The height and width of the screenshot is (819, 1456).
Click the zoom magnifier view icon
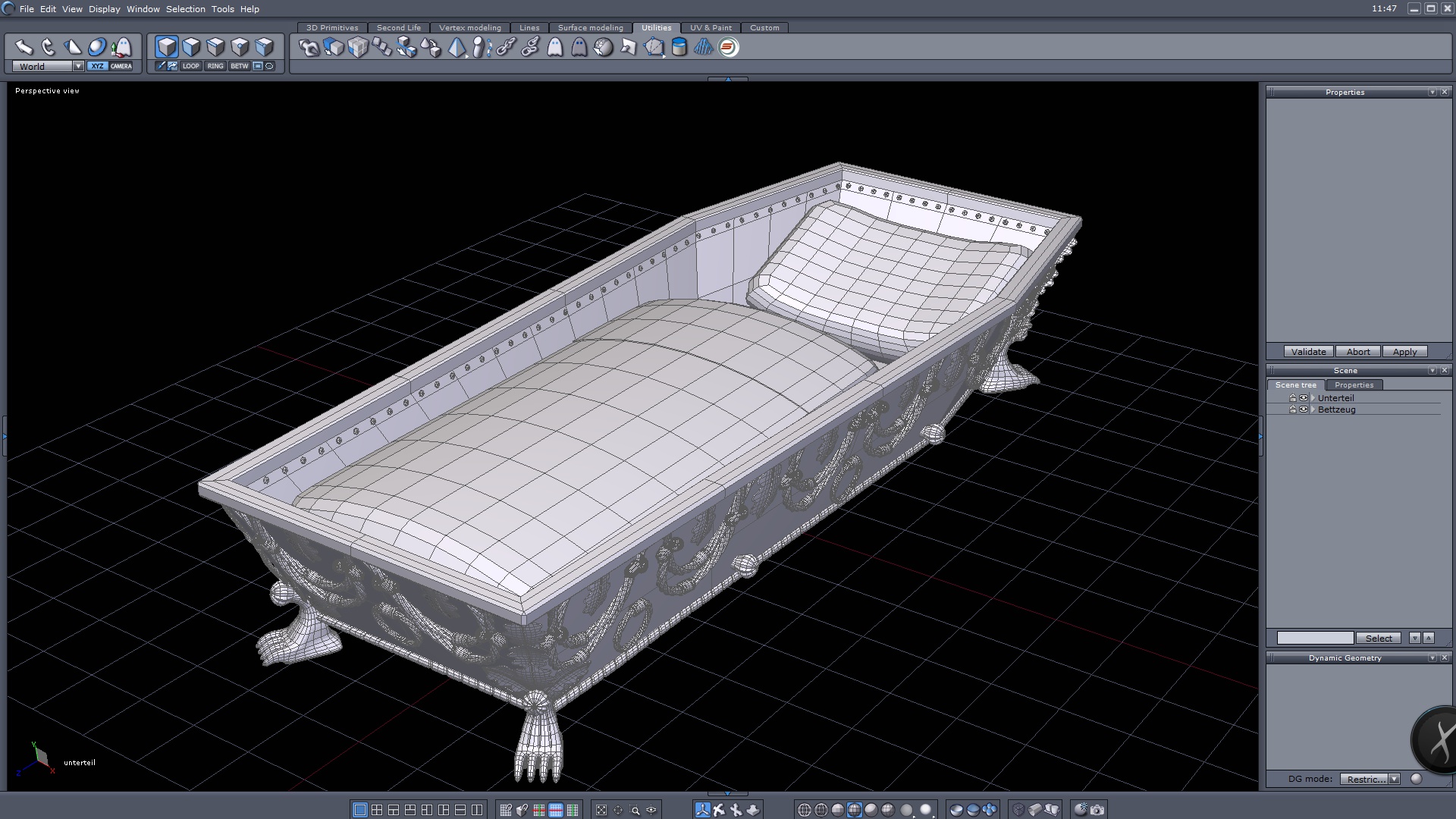coord(635,810)
